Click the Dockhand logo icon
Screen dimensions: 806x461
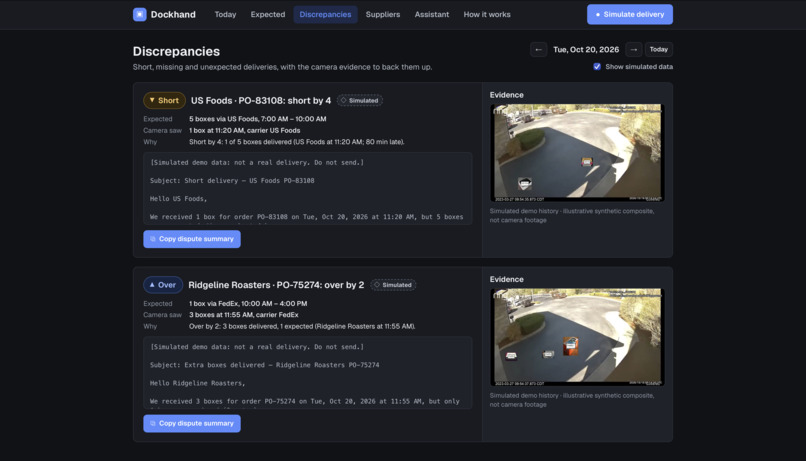coord(139,14)
